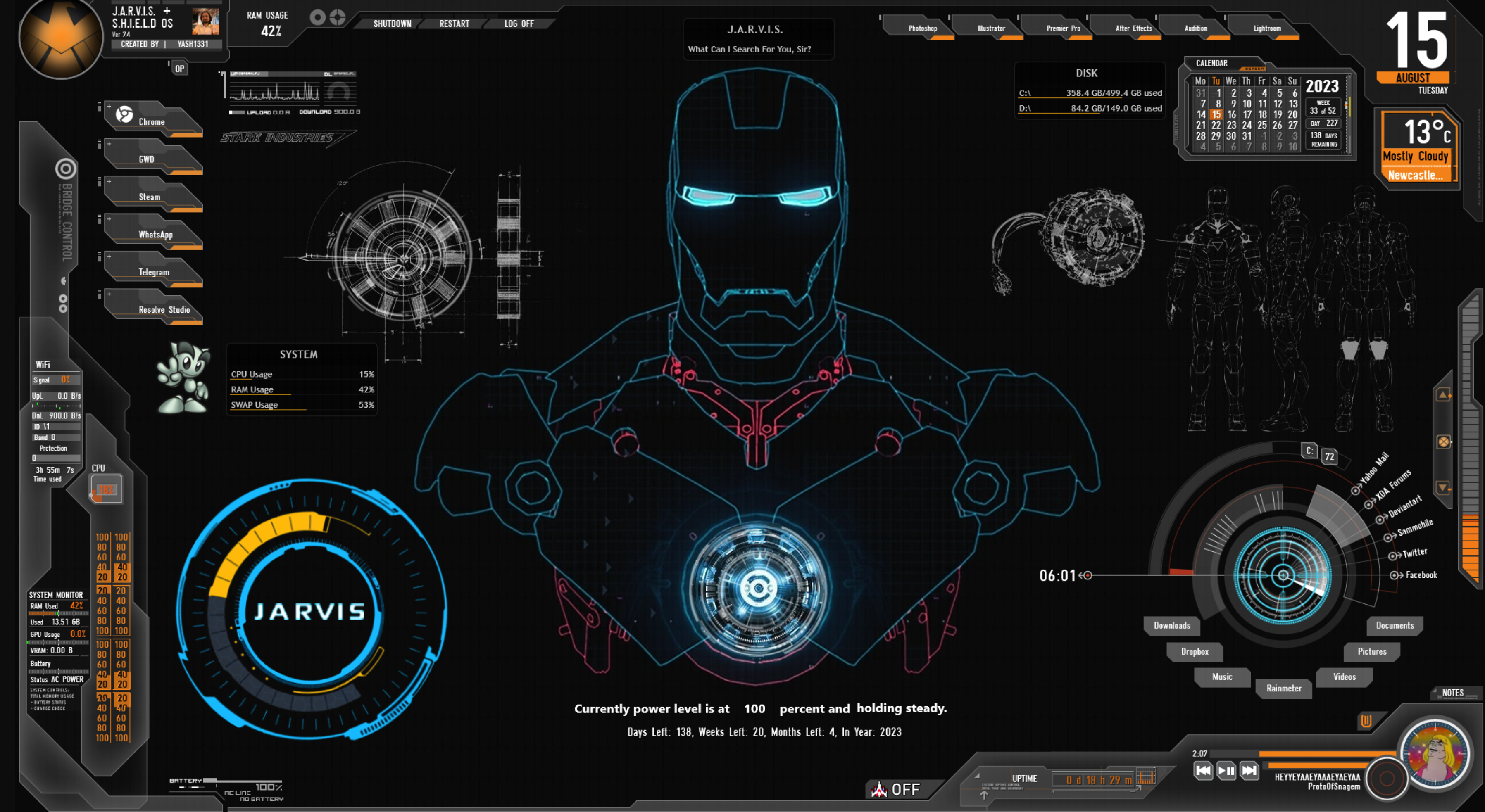The image size is (1485, 812).
Task: Open the Downloads folder button
Action: (x=1171, y=625)
